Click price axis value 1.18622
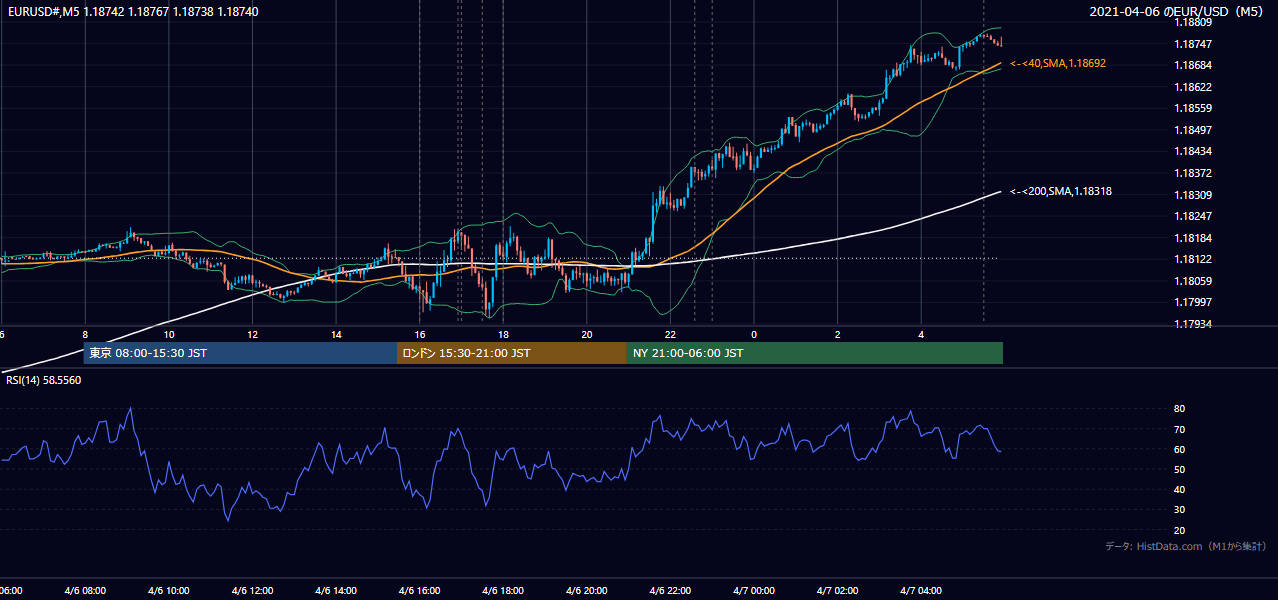1278x600 pixels. point(1192,87)
